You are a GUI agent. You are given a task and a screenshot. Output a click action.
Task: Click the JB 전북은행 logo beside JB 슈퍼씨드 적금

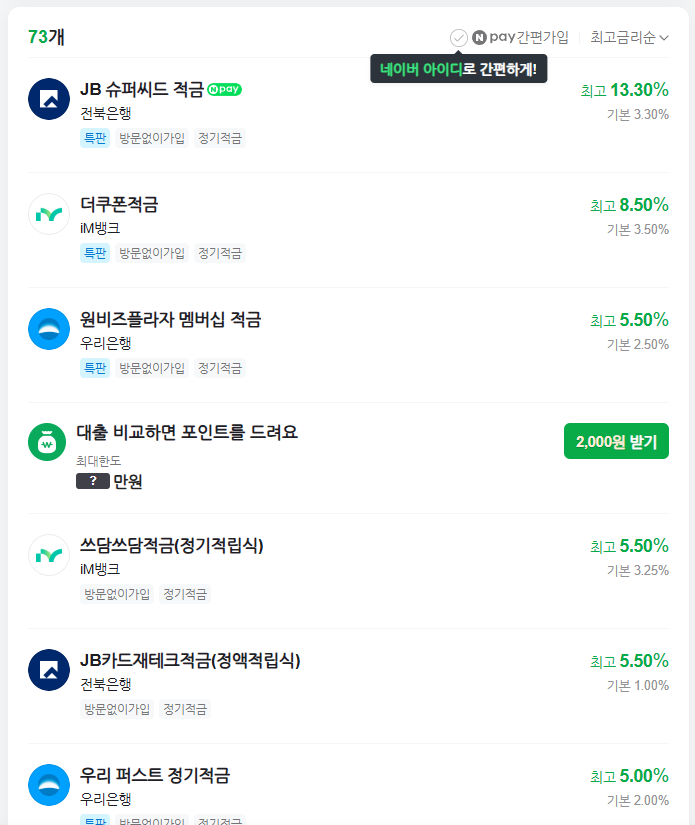click(x=48, y=99)
